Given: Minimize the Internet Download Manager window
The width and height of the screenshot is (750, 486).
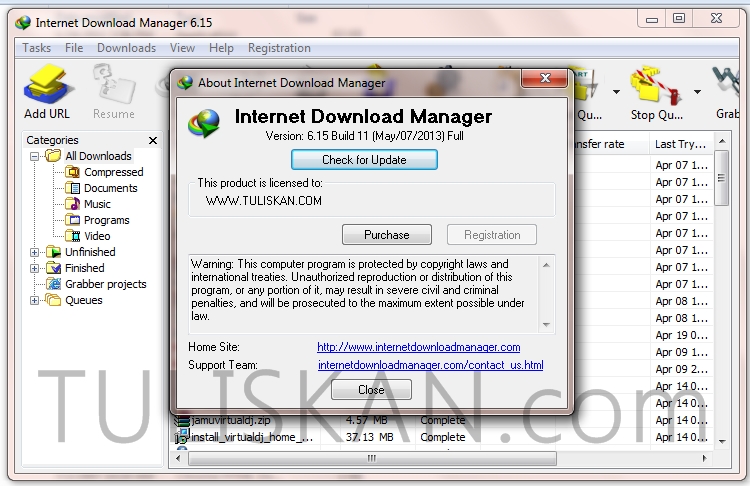Looking at the screenshot, I should coord(651,19).
